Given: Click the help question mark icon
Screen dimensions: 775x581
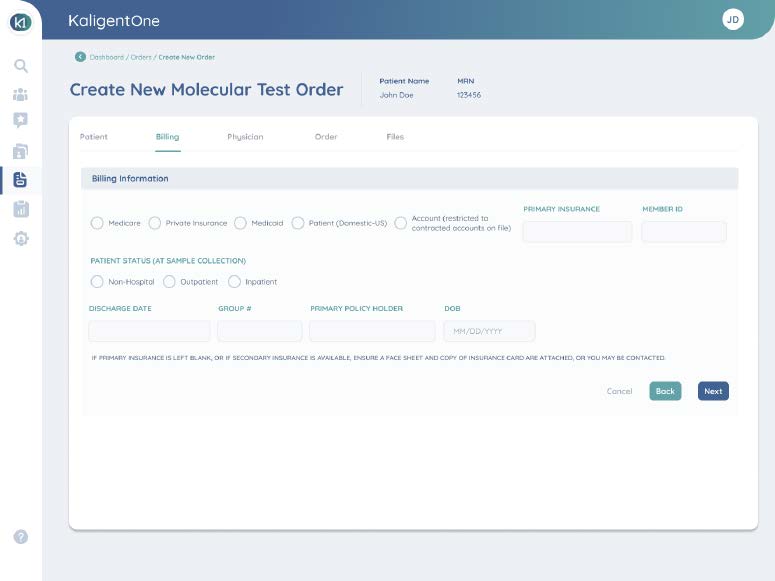Looking at the screenshot, I should pyautogui.click(x=21, y=537).
